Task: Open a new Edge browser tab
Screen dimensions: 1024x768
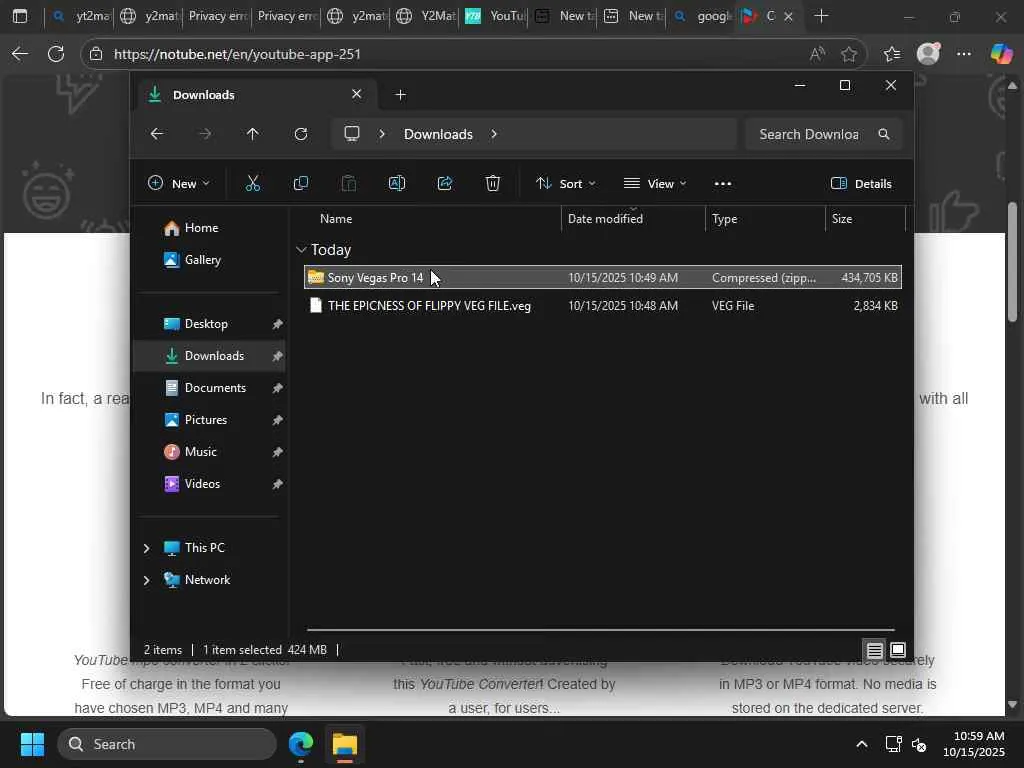Action: pyautogui.click(x=822, y=16)
